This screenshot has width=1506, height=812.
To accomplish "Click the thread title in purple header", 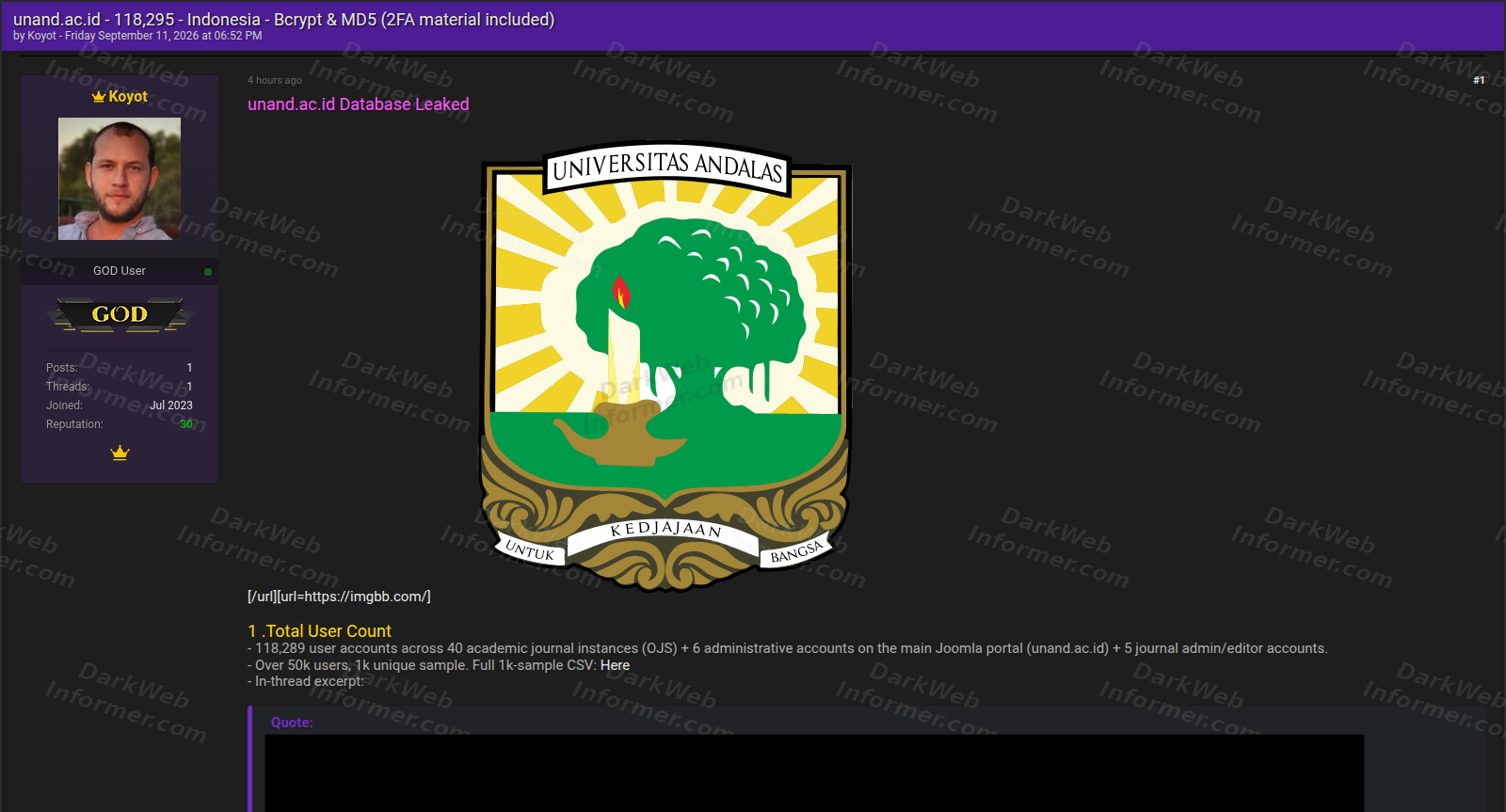I will [283, 19].
